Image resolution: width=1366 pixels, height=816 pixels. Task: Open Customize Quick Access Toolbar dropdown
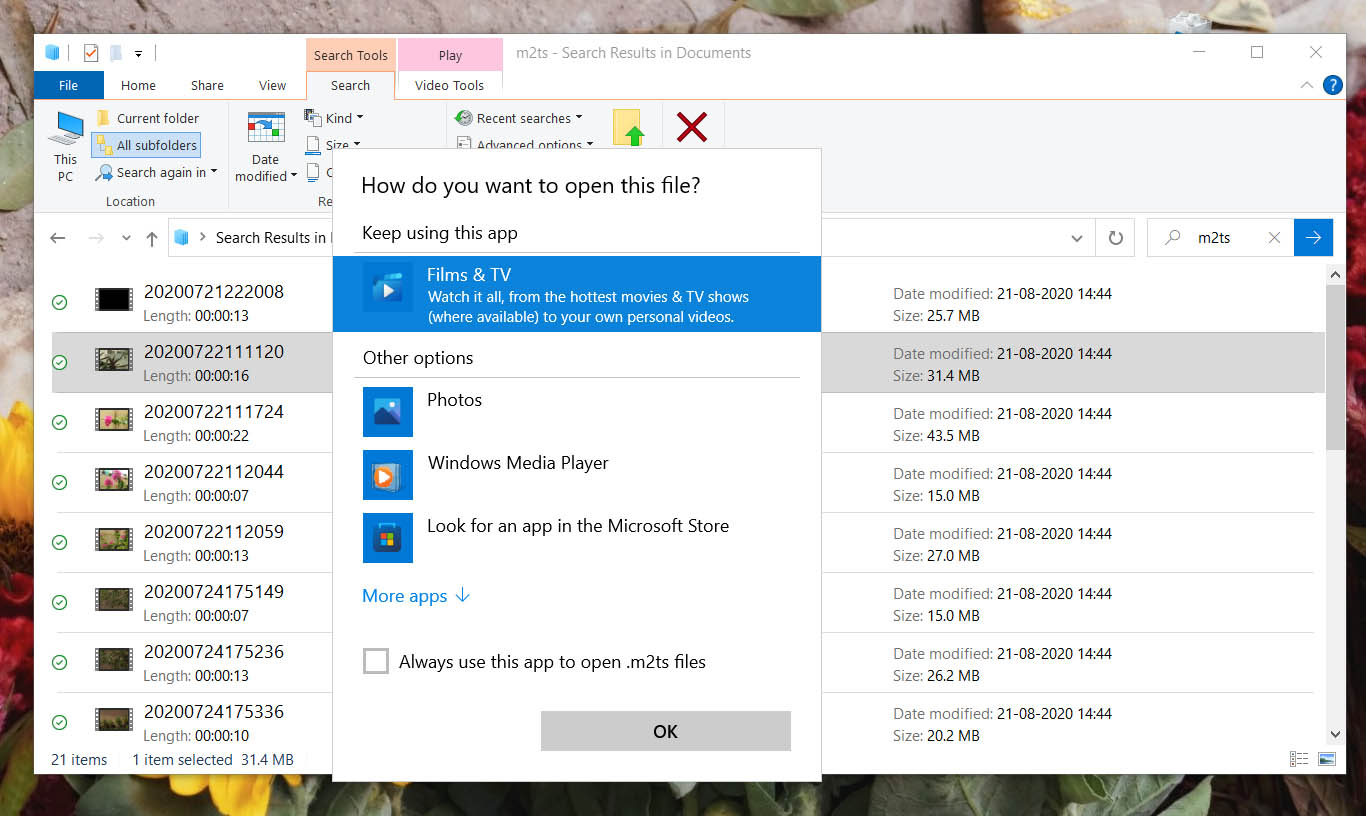coord(138,53)
